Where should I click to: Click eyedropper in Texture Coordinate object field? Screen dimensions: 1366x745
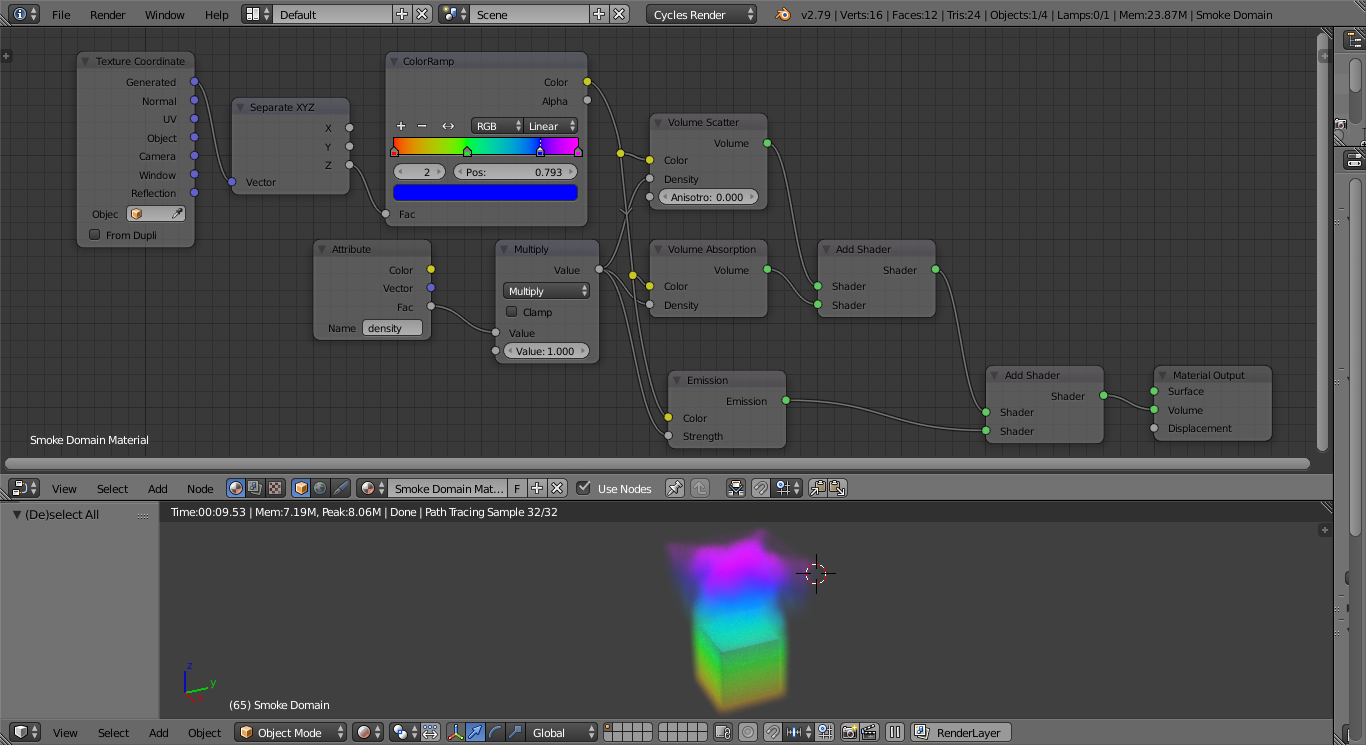(x=177, y=214)
